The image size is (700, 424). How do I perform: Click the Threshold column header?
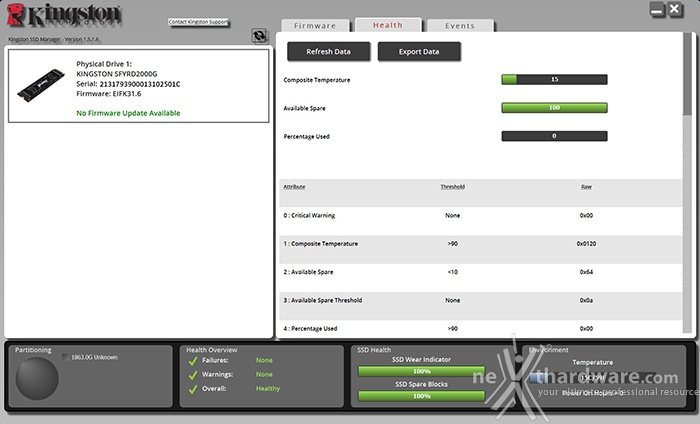point(452,187)
